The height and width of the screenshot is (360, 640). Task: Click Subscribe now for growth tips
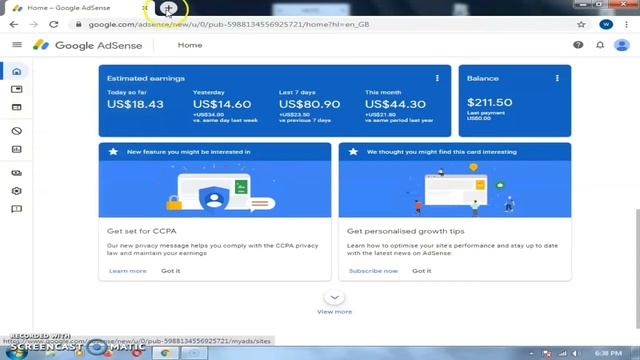pyautogui.click(x=373, y=271)
